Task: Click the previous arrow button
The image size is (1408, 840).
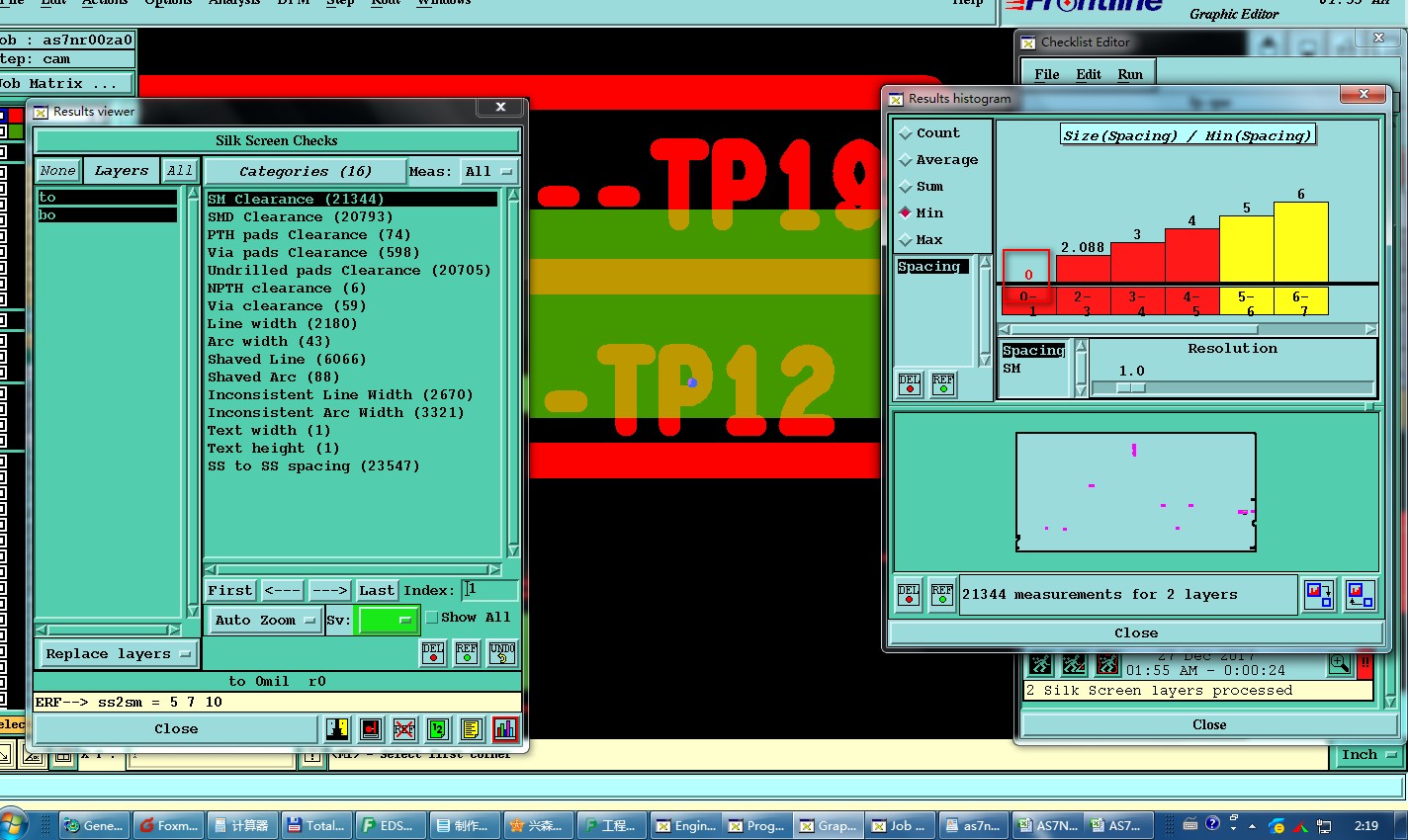Action: (282, 590)
